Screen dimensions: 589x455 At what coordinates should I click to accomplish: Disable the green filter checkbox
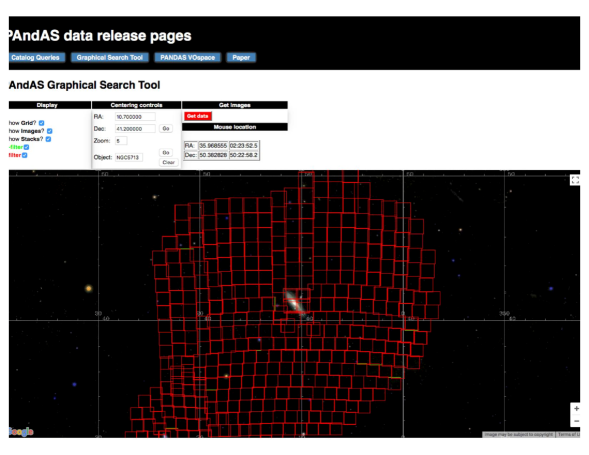27,147
